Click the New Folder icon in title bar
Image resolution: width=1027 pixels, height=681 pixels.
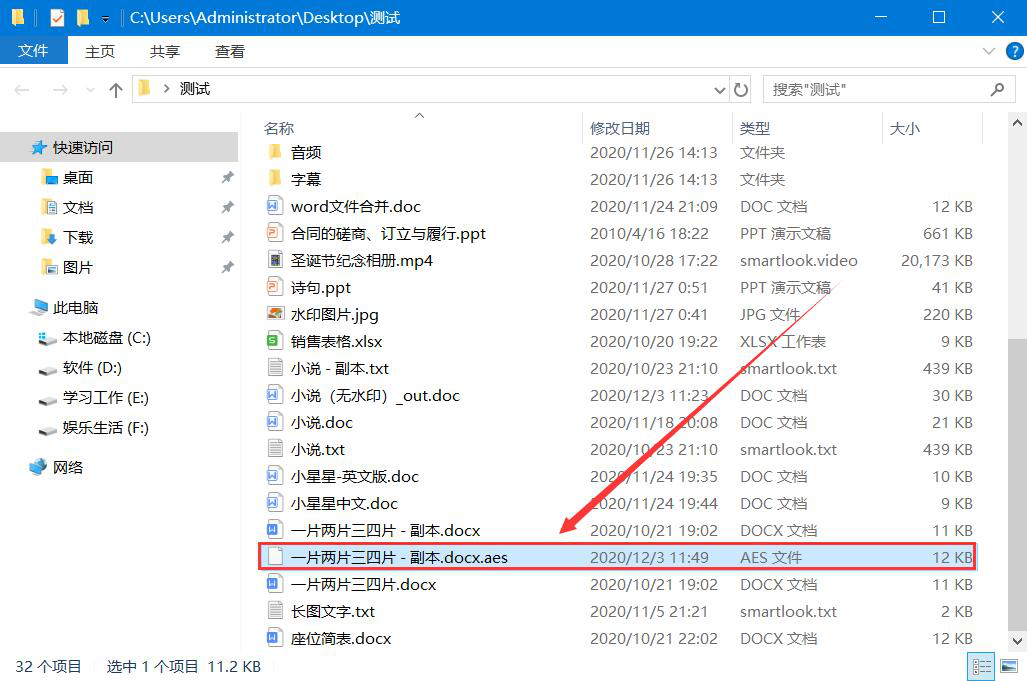83,18
